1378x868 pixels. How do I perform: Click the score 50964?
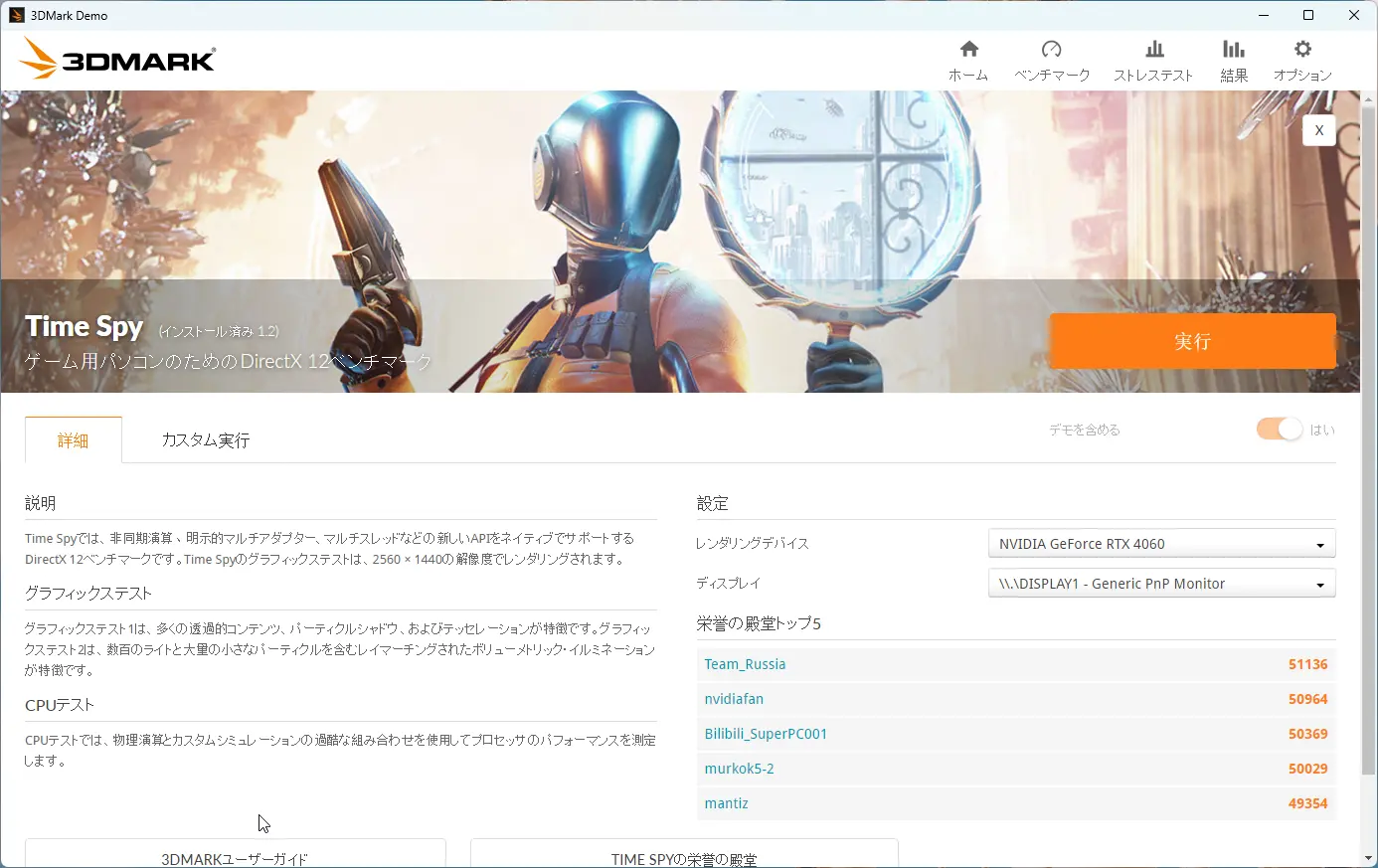point(1307,699)
